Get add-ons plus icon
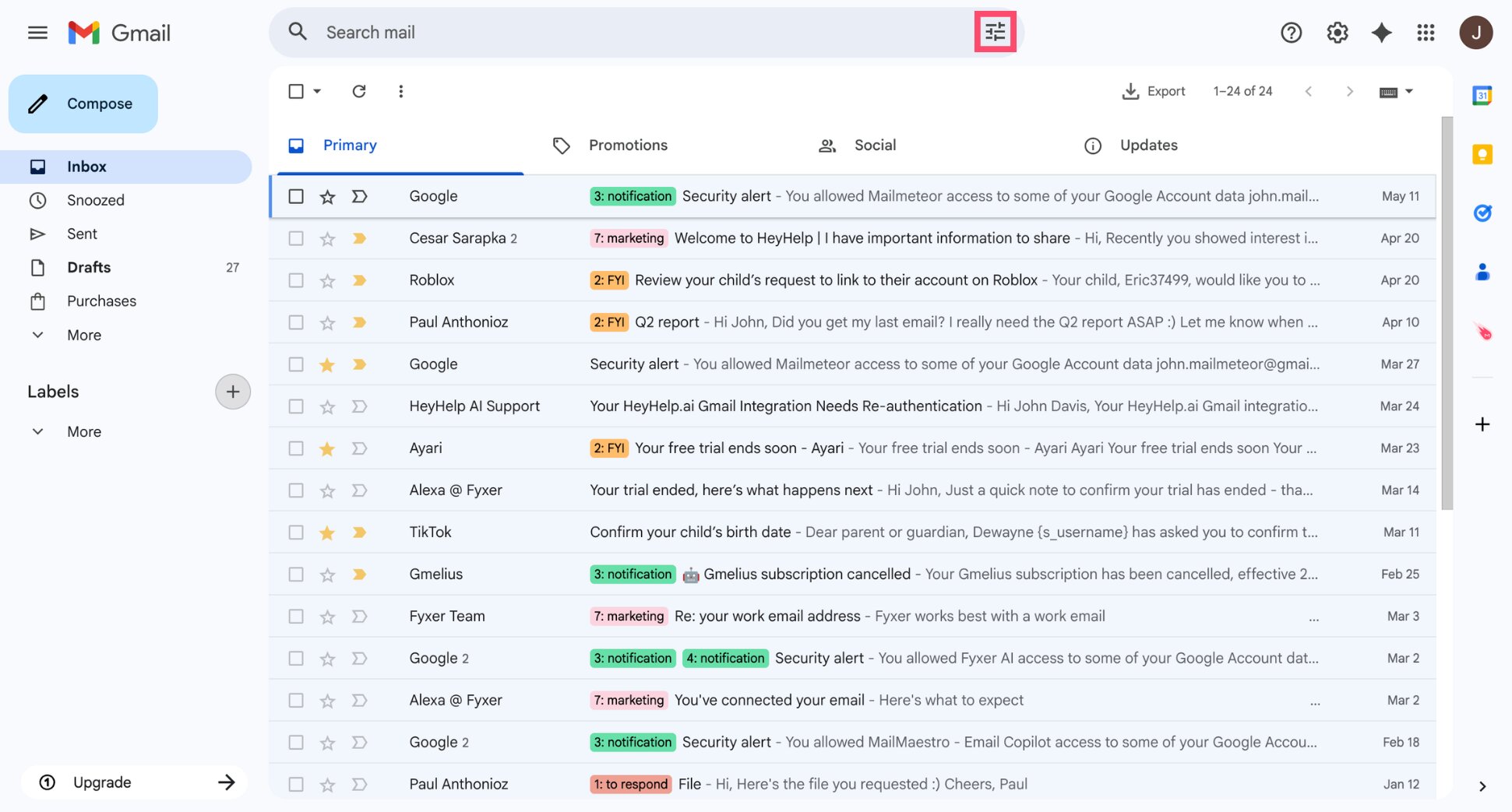This screenshot has height=812, width=1512. coord(1482,424)
